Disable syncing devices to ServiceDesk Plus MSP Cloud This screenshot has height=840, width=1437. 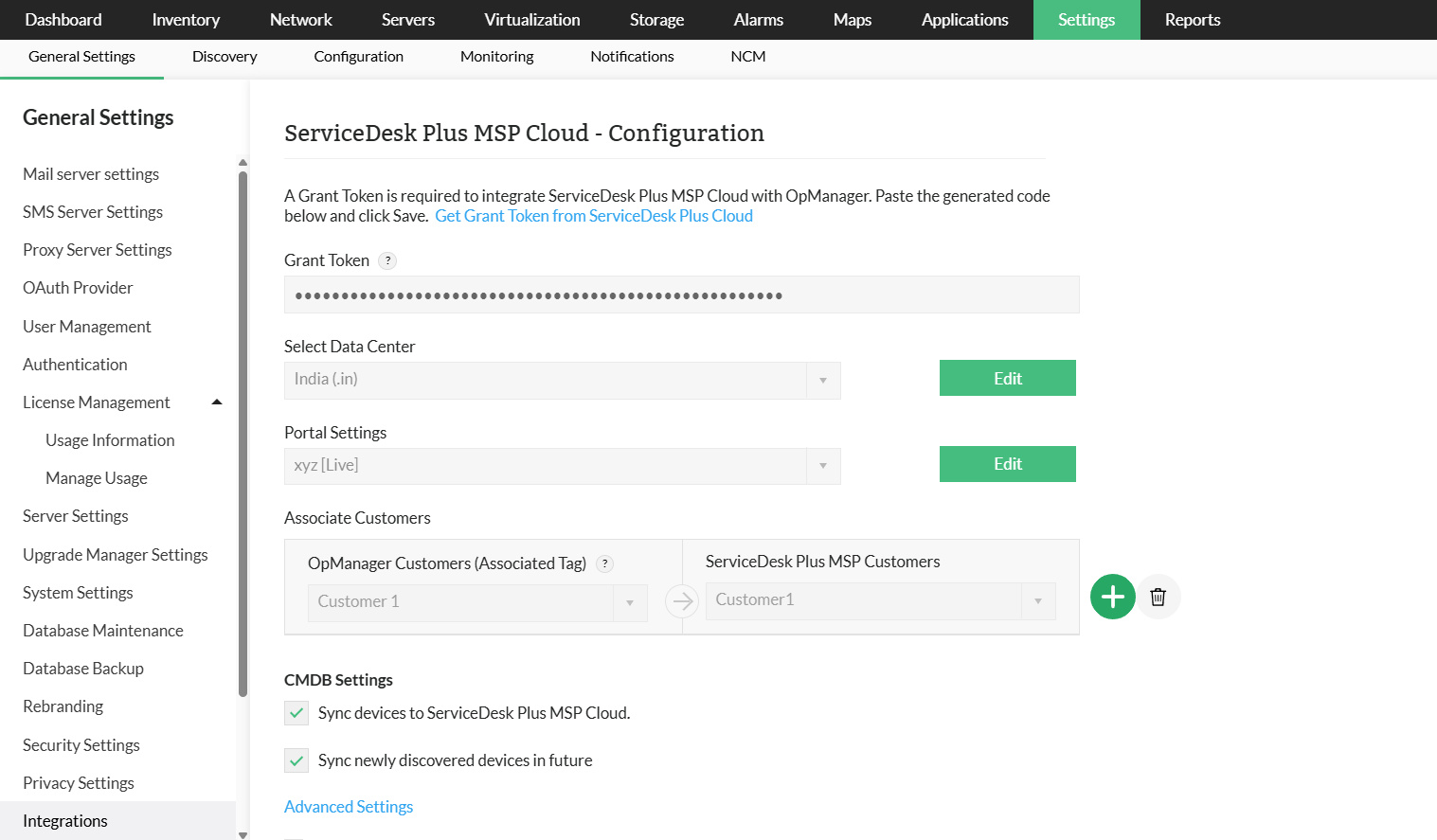point(296,712)
